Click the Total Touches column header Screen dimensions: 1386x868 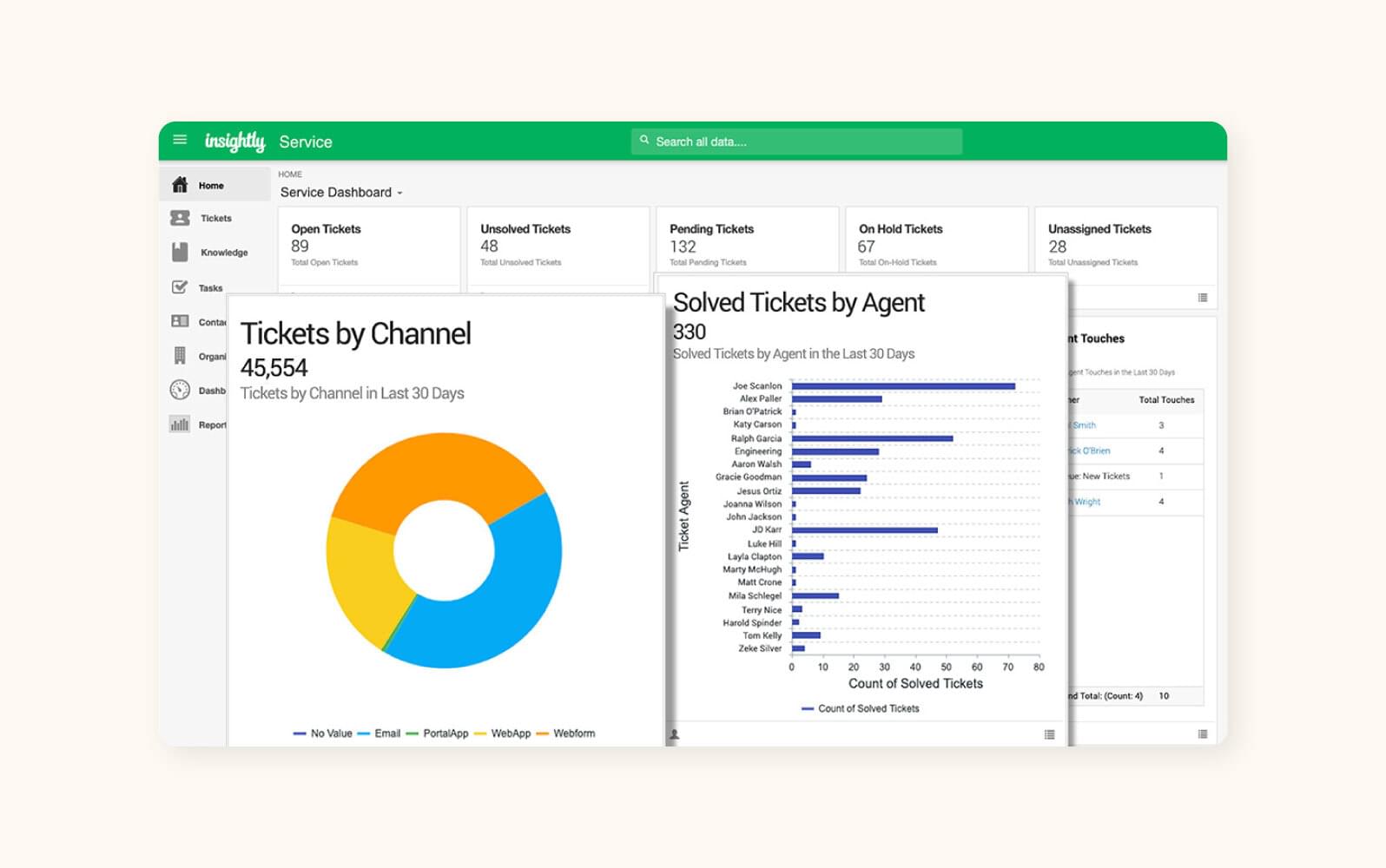[x=1166, y=400]
